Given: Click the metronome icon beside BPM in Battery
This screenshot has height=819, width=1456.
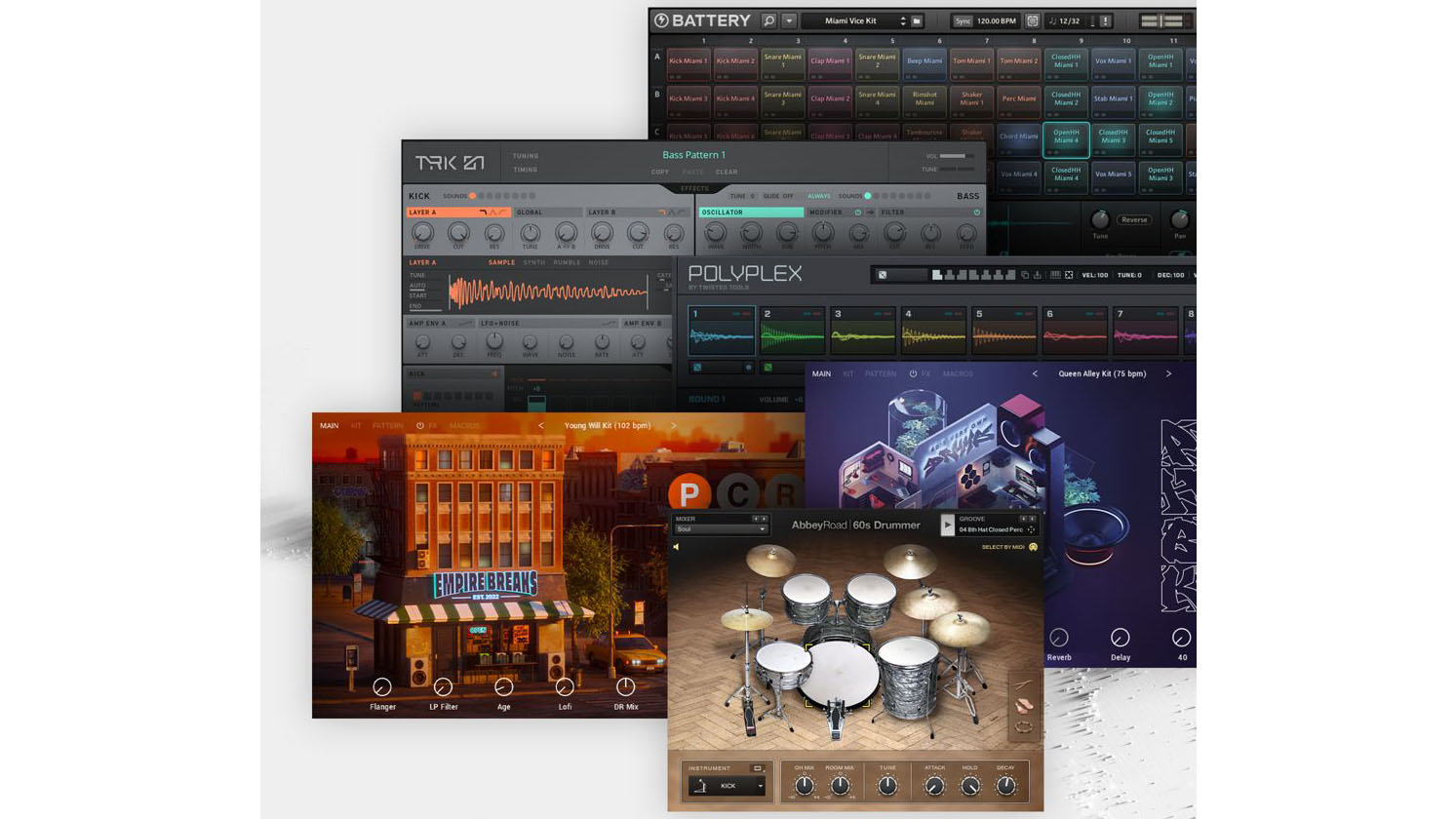Looking at the screenshot, I should pyautogui.click(x=1033, y=20).
